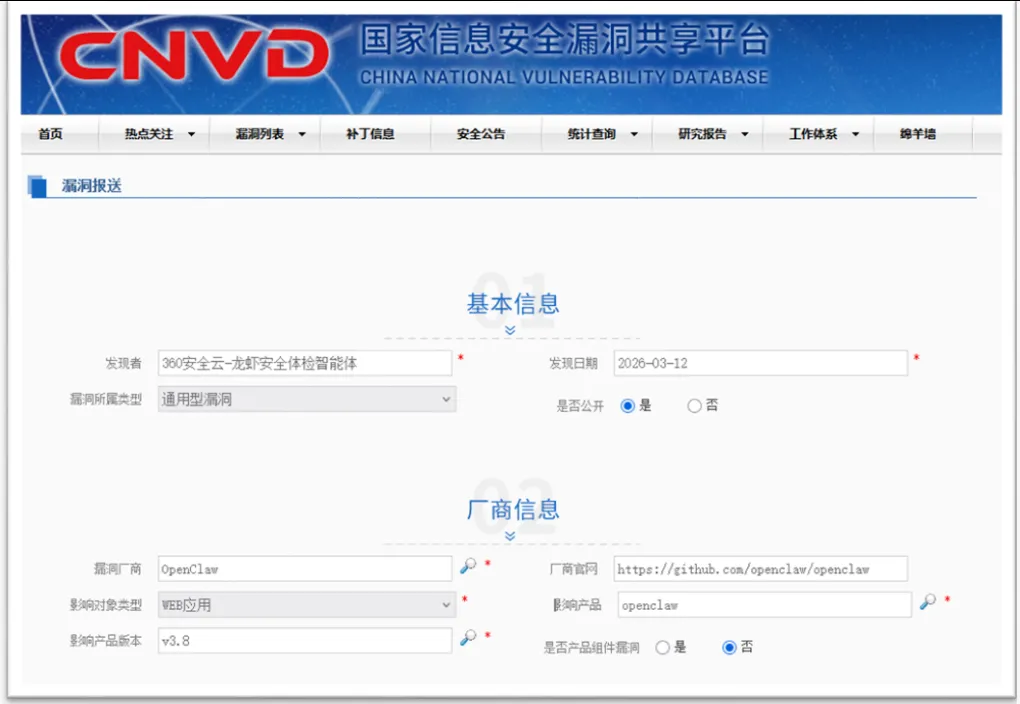The image size is (1020, 704).
Task: Select 否 for 是否公开
Action: (x=694, y=406)
